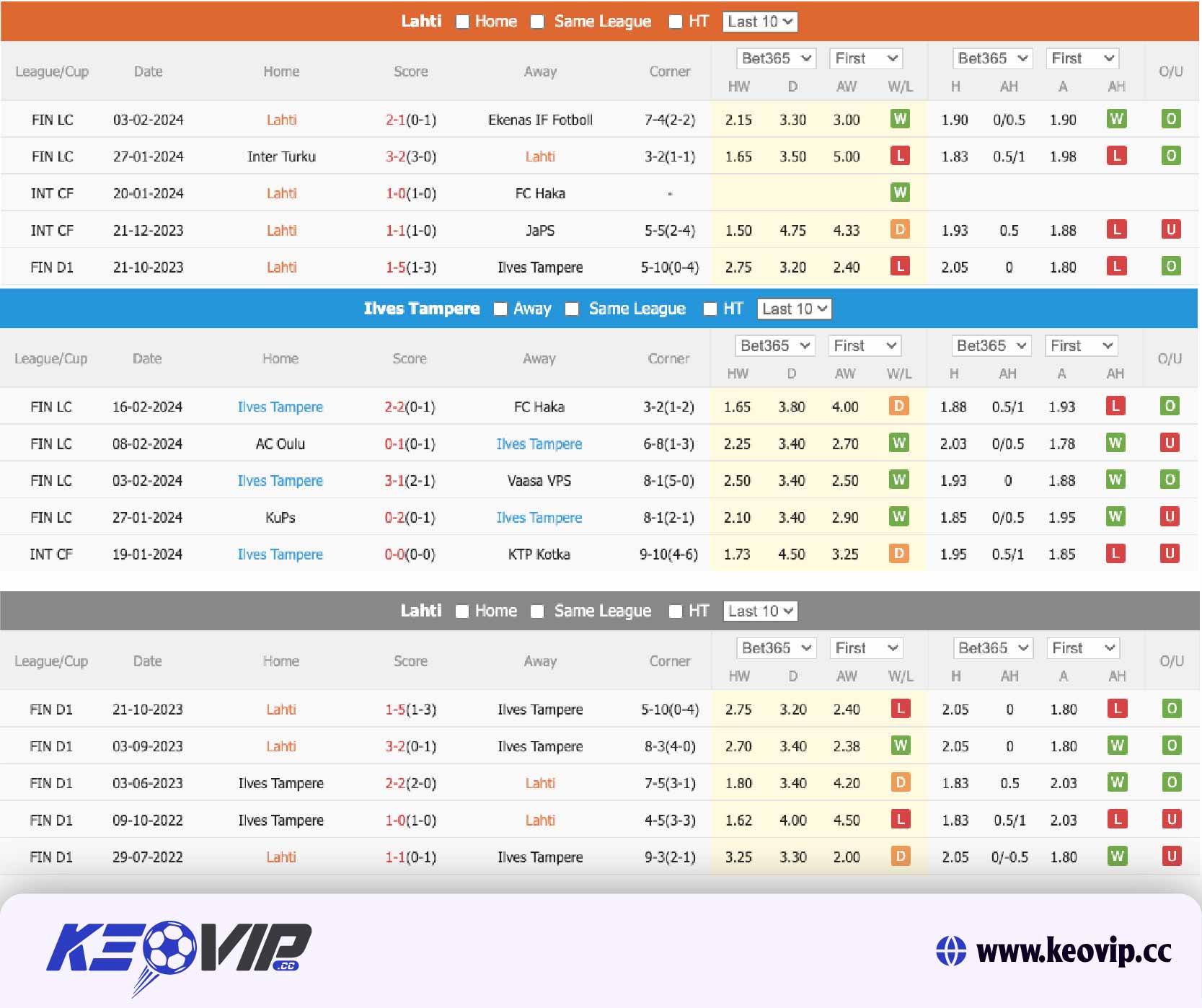Toggle Away checkbox in Ilves Tampere header
Image resolution: width=1202 pixels, height=1008 pixels.
click(x=500, y=309)
